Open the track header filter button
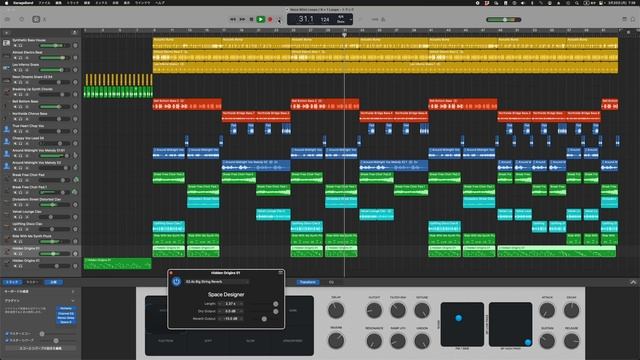This screenshot has width=640, height=360. coord(74,33)
